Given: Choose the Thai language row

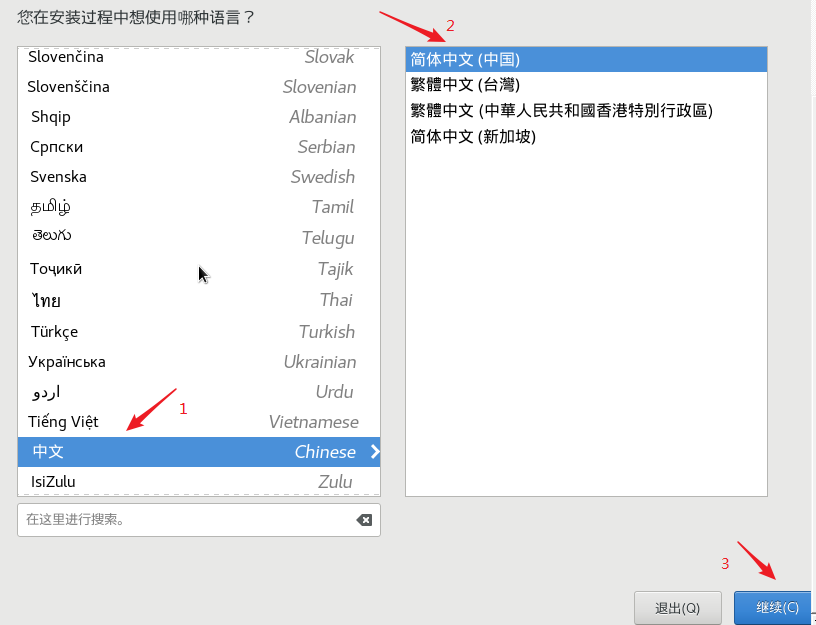Looking at the screenshot, I should (x=199, y=300).
